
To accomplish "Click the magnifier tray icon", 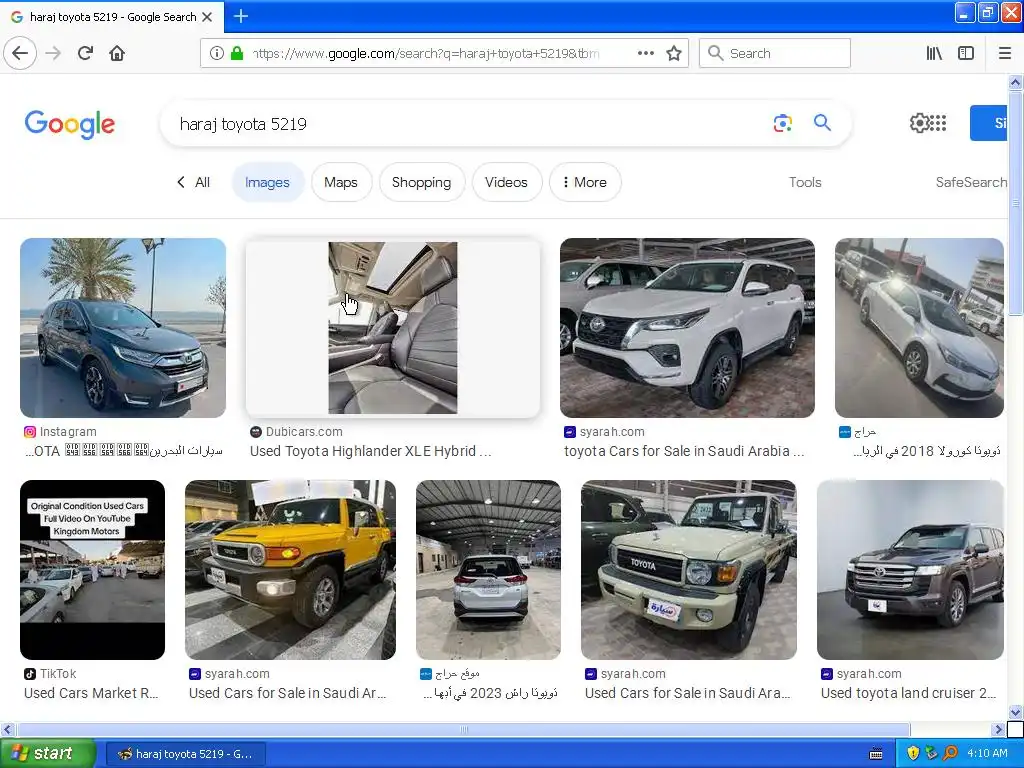I will click(950, 754).
